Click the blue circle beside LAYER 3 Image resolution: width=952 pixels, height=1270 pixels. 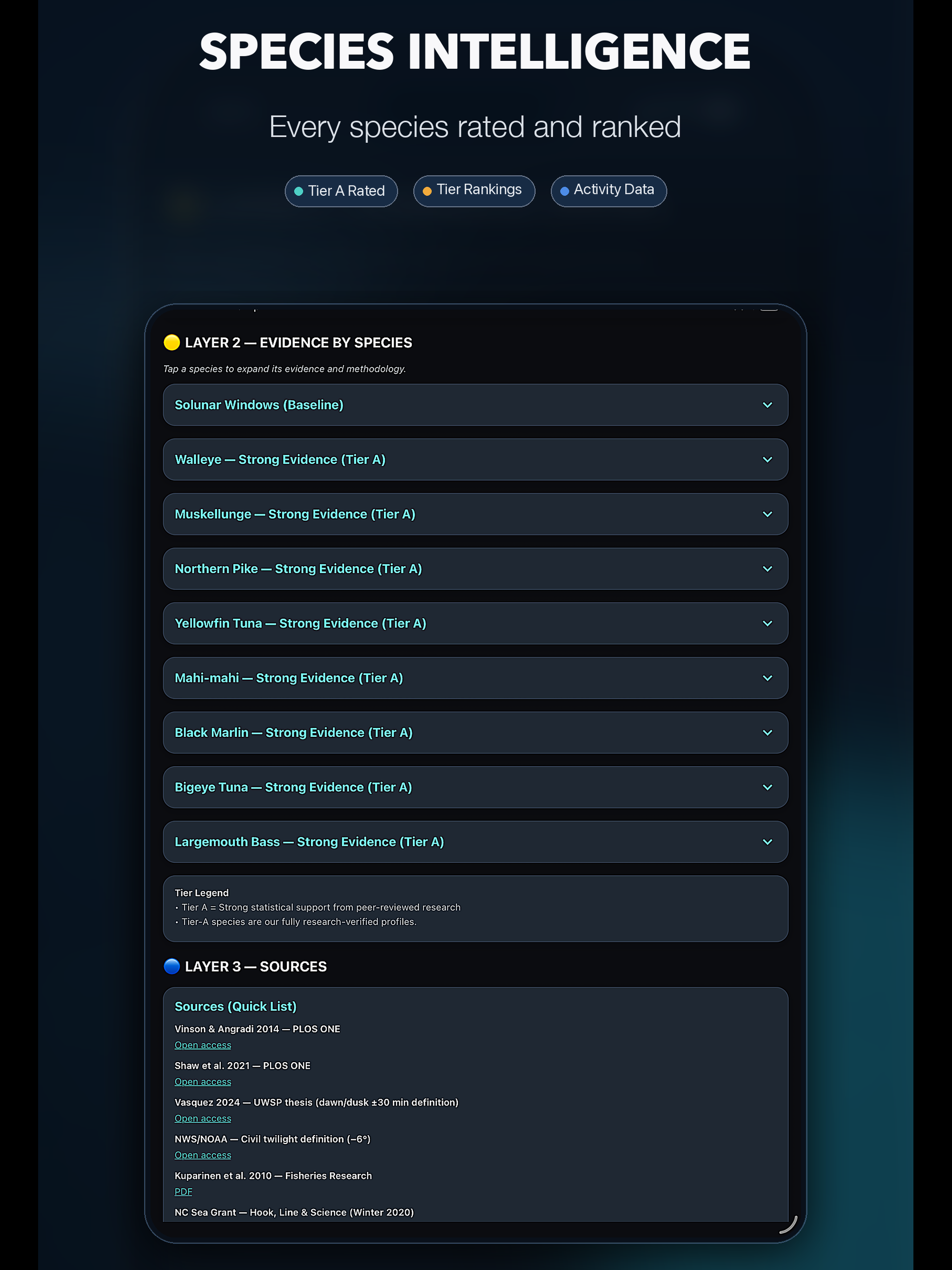click(x=172, y=966)
